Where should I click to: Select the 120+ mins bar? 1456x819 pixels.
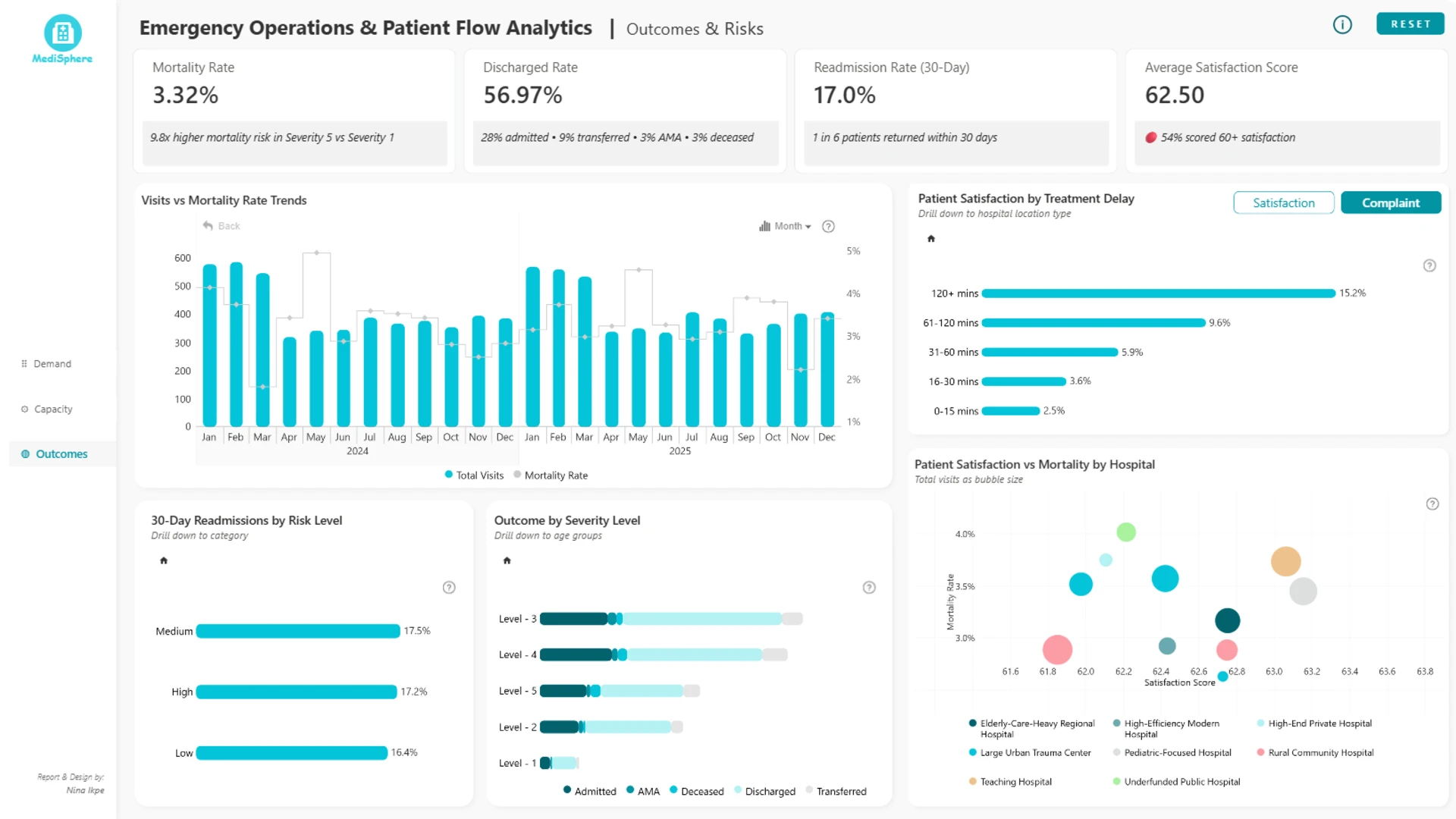pyautogui.click(x=1158, y=293)
